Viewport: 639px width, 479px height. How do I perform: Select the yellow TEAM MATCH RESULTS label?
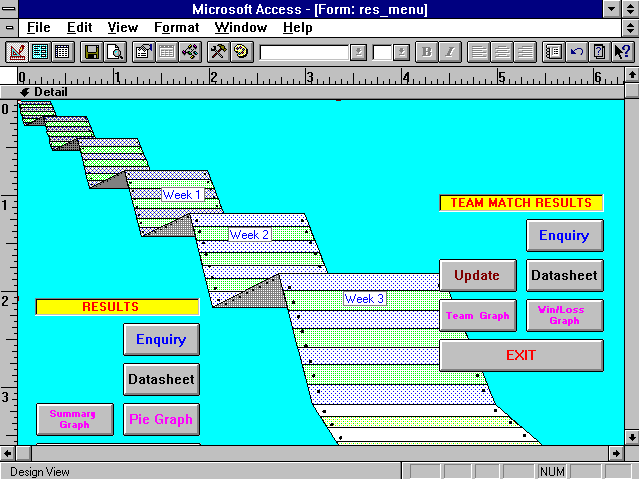point(521,202)
